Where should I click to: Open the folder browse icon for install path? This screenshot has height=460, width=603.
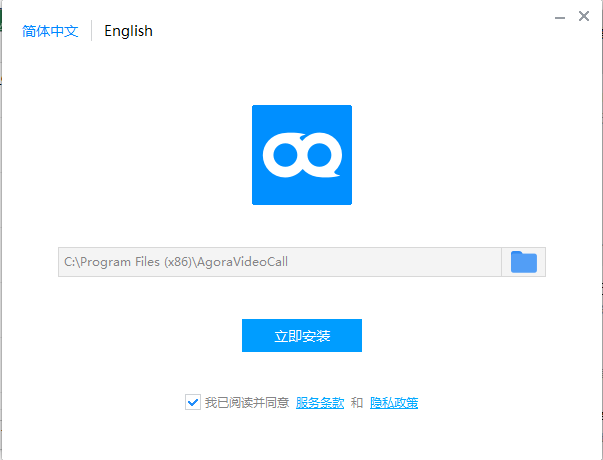tap(524, 262)
